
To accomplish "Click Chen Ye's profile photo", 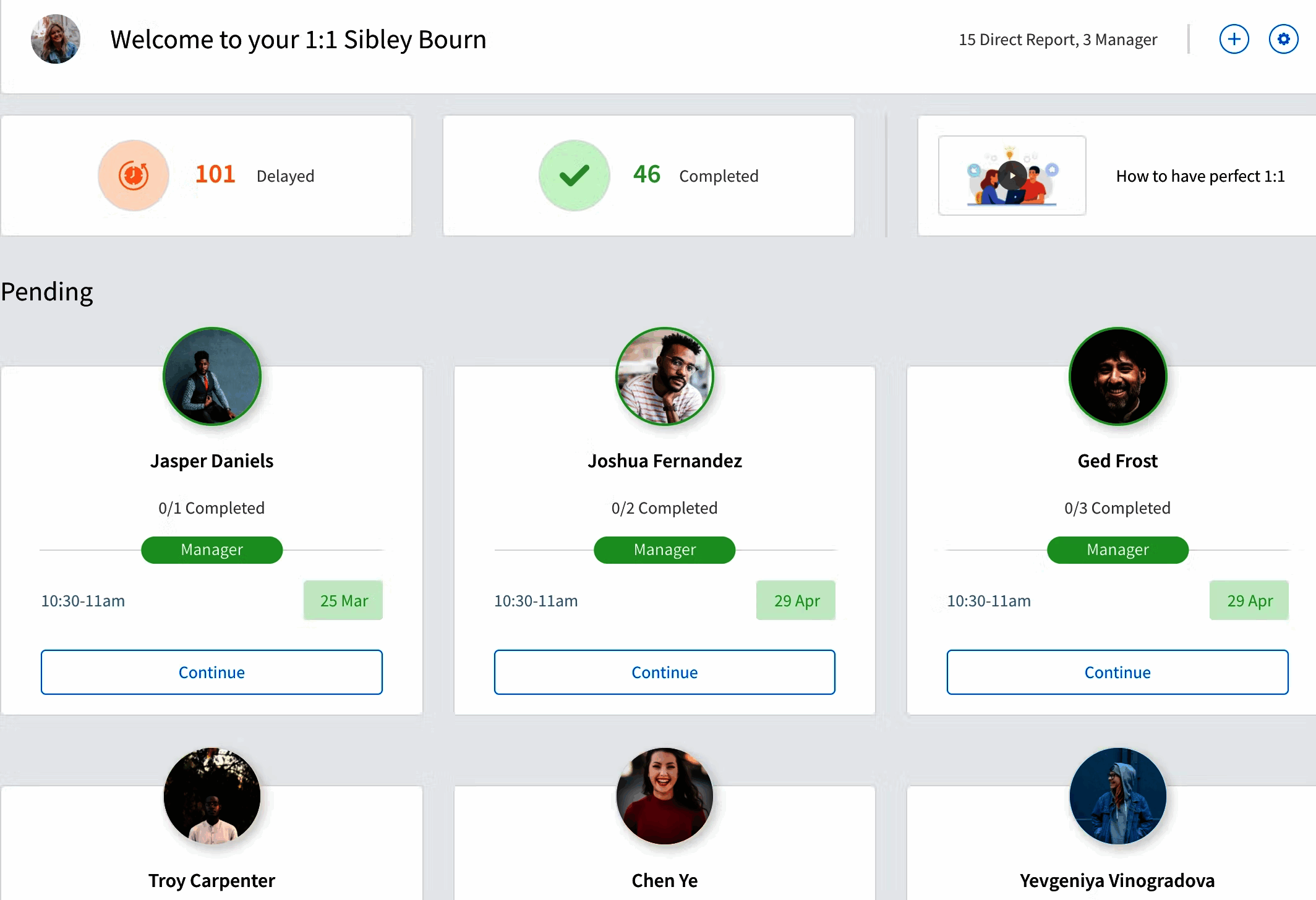I will click(665, 796).
